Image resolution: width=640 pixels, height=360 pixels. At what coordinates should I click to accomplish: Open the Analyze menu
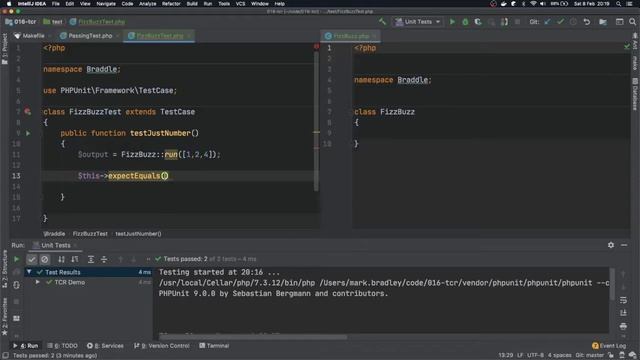147,4
